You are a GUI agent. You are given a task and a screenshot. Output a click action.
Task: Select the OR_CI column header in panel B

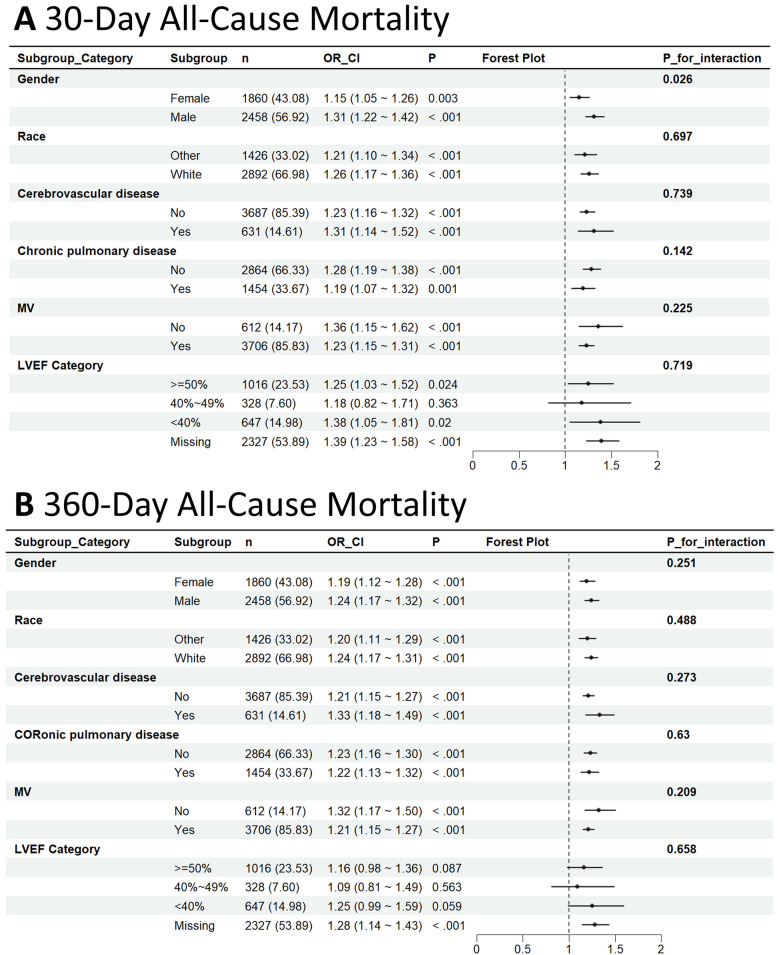point(345,541)
